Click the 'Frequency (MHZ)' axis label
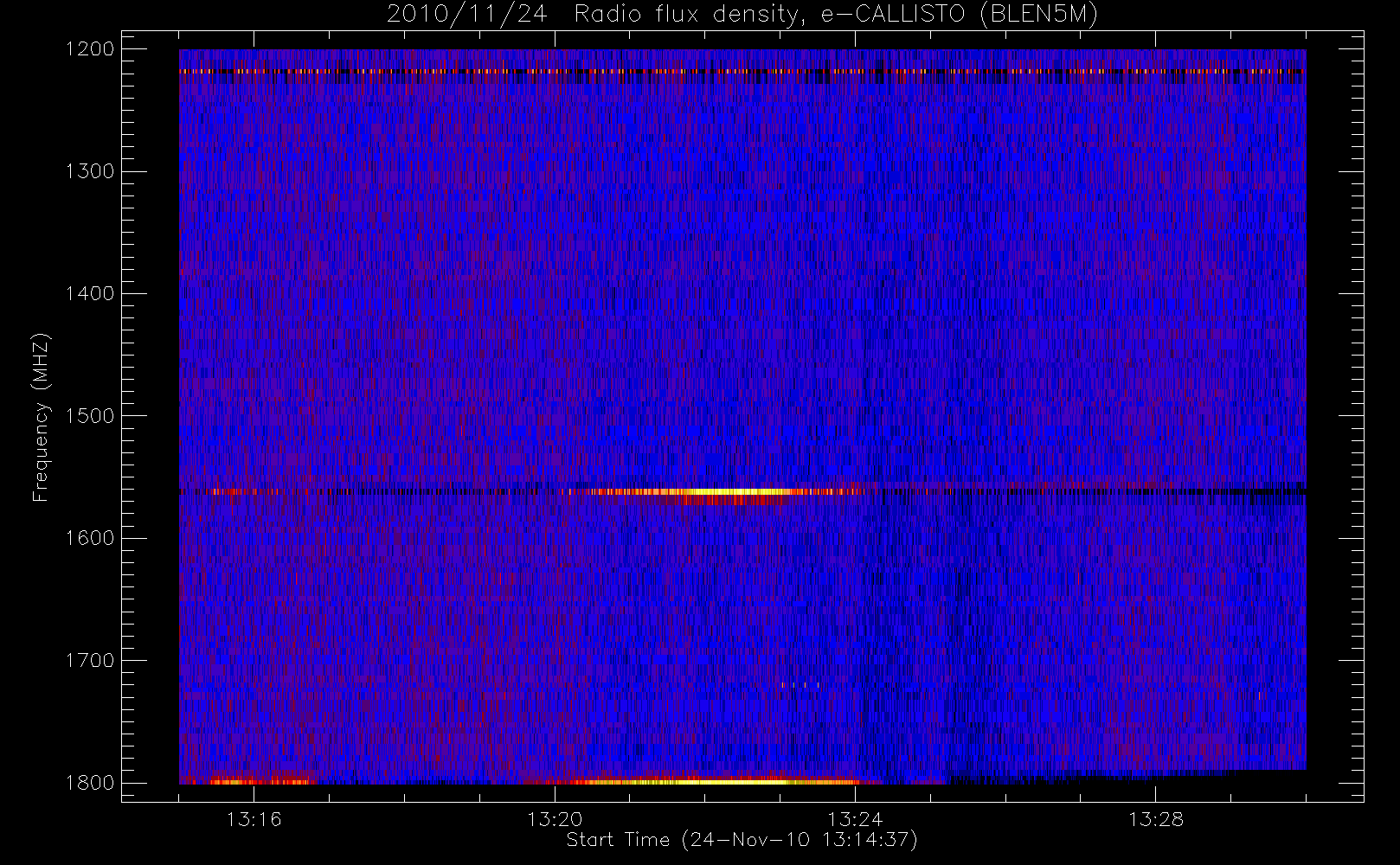The width and height of the screenshot is (1400, 865). [x=41, y=417]
